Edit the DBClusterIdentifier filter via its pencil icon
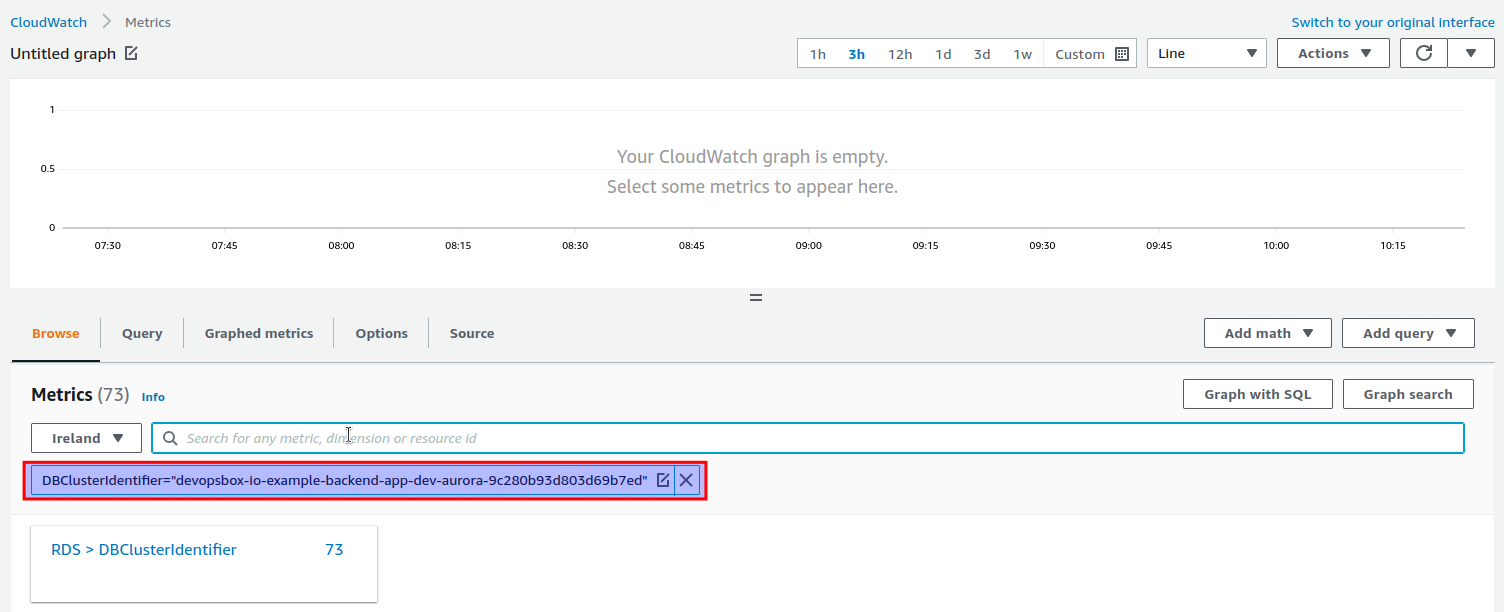 coord(663,480)
